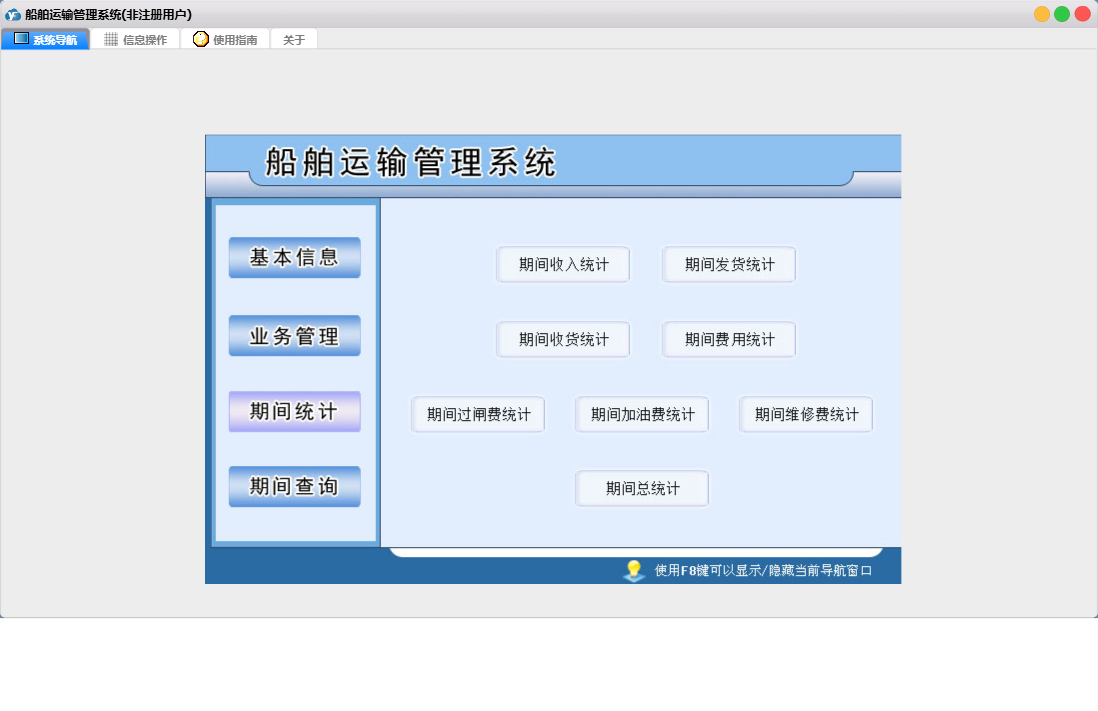Click the orange minimize window button

[x=1042, y=14]
